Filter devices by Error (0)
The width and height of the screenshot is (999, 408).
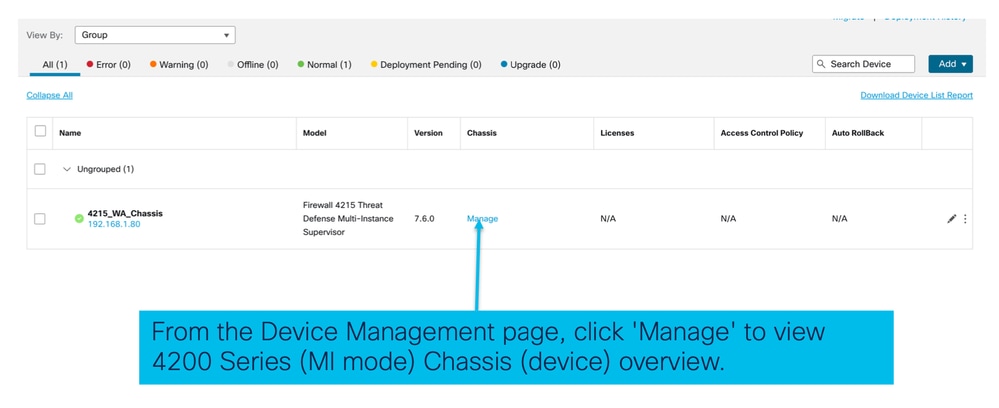tap(108, 64)
